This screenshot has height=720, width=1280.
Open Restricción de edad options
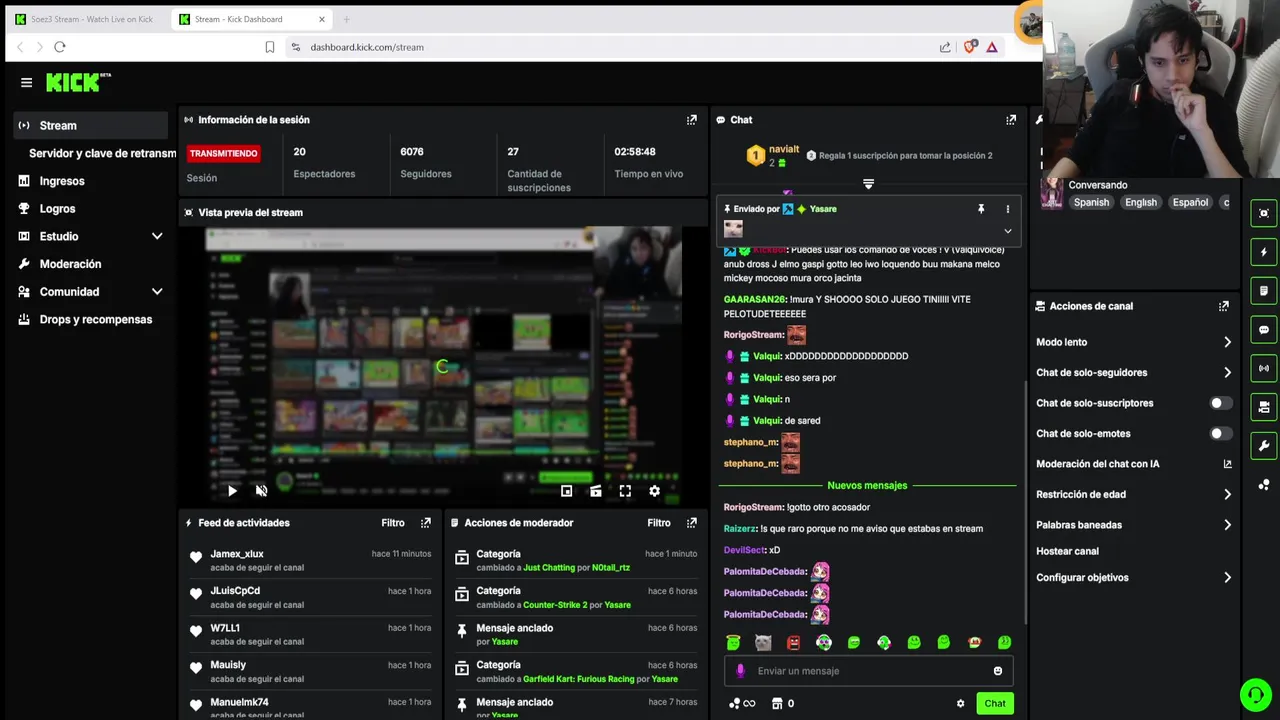click(1134, 495)
